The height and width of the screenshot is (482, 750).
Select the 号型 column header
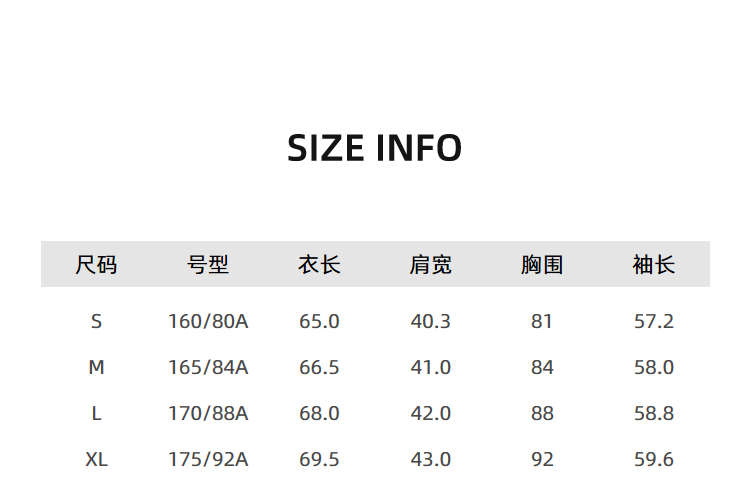(208, 265)
